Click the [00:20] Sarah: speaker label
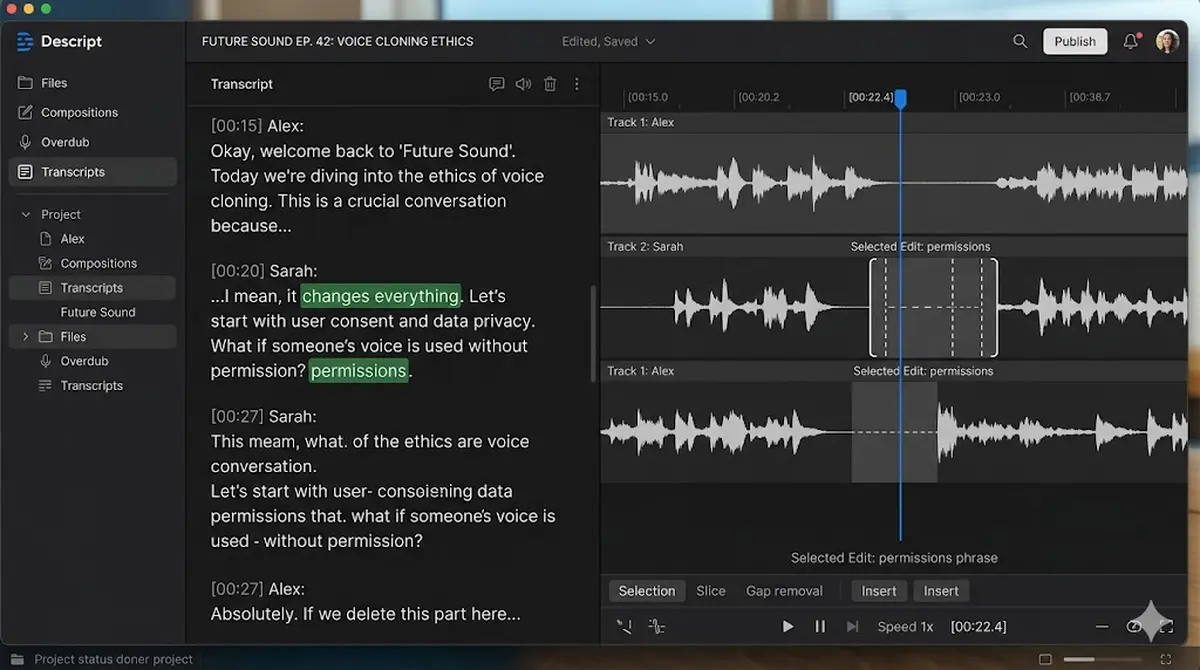This screenshot has width=1200, height=670. [263, 271]
